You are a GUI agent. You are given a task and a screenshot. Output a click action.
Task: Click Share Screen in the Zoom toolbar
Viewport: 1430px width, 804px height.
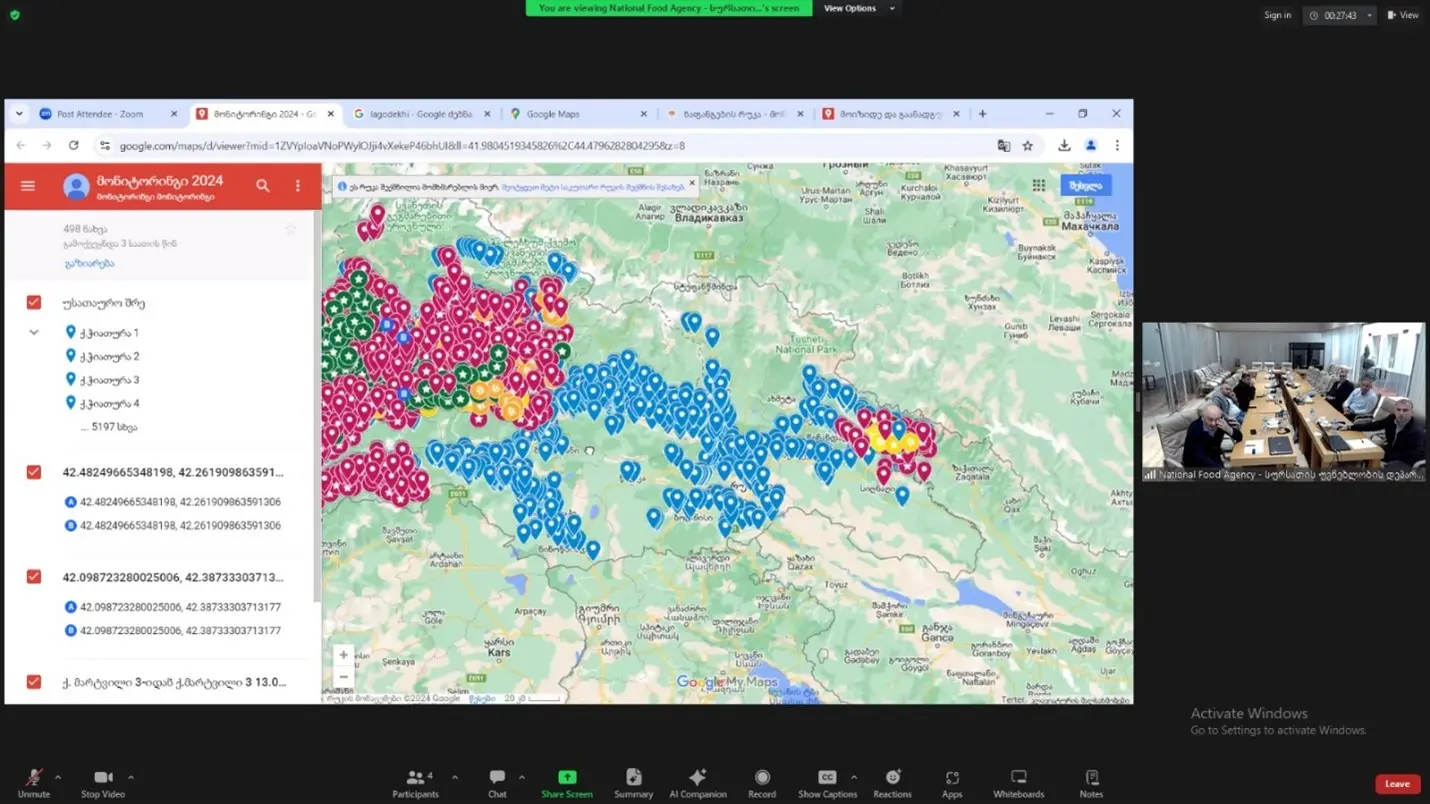(567, 784)
